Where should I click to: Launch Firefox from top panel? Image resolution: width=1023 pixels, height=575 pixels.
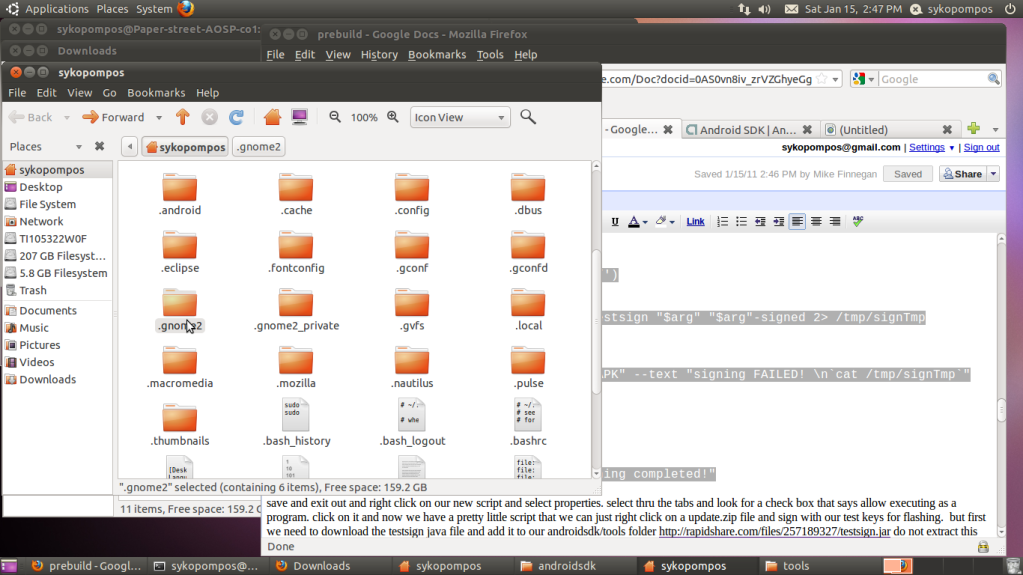(186, 8)
